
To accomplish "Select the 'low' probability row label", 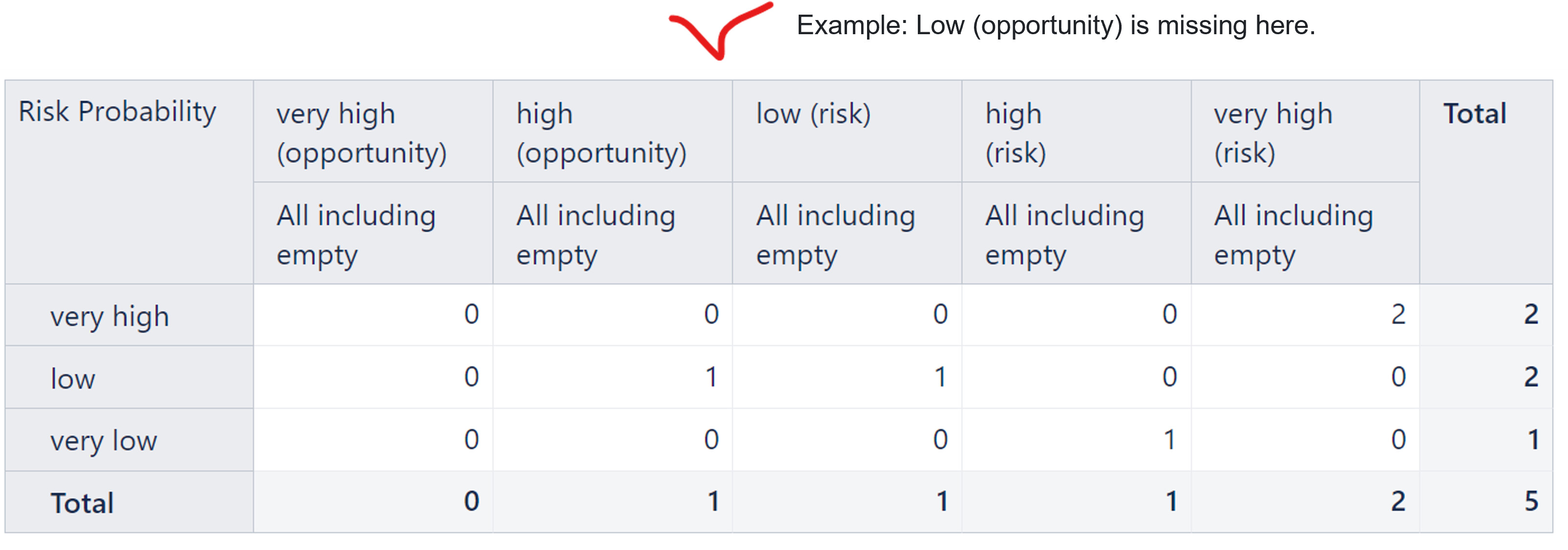I will click(73, 379).
